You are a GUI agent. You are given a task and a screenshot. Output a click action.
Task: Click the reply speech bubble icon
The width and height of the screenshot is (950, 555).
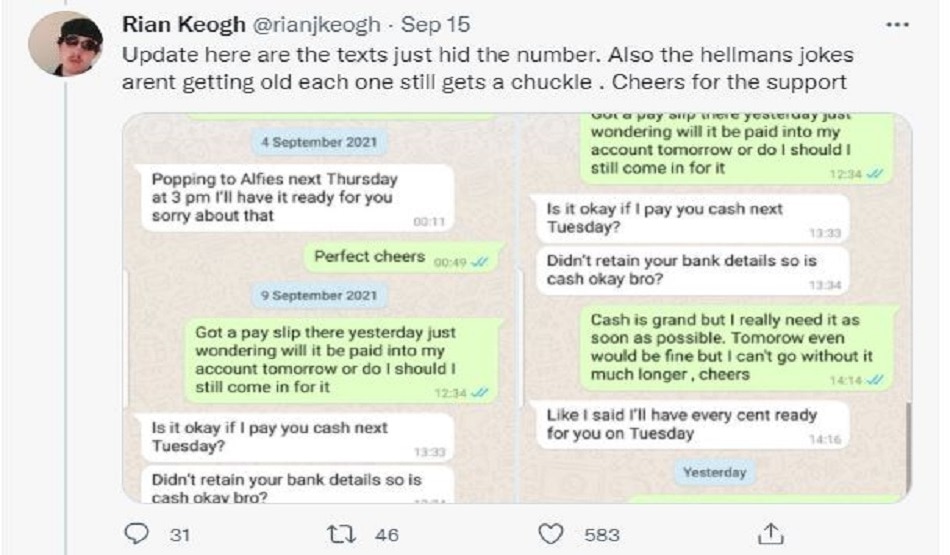[x=135, y=535]
